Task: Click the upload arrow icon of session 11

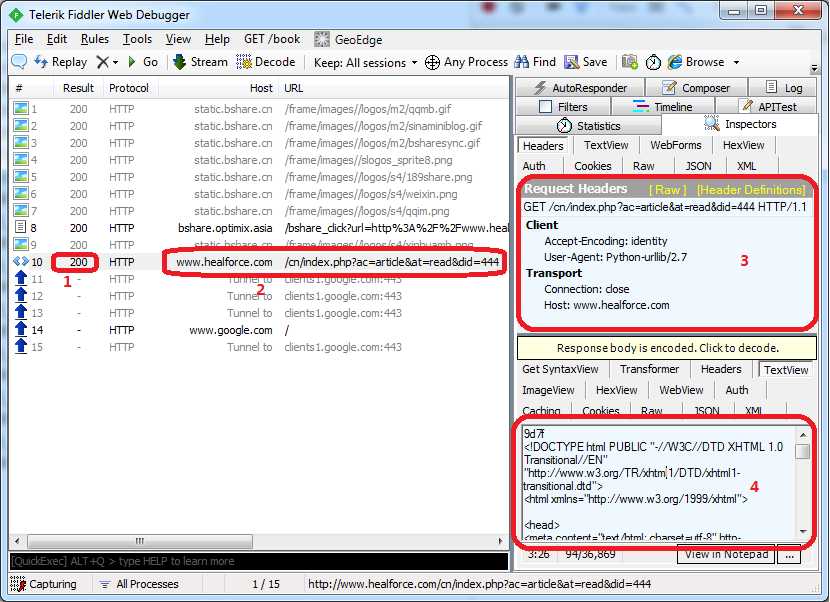Action: (21, 278)
